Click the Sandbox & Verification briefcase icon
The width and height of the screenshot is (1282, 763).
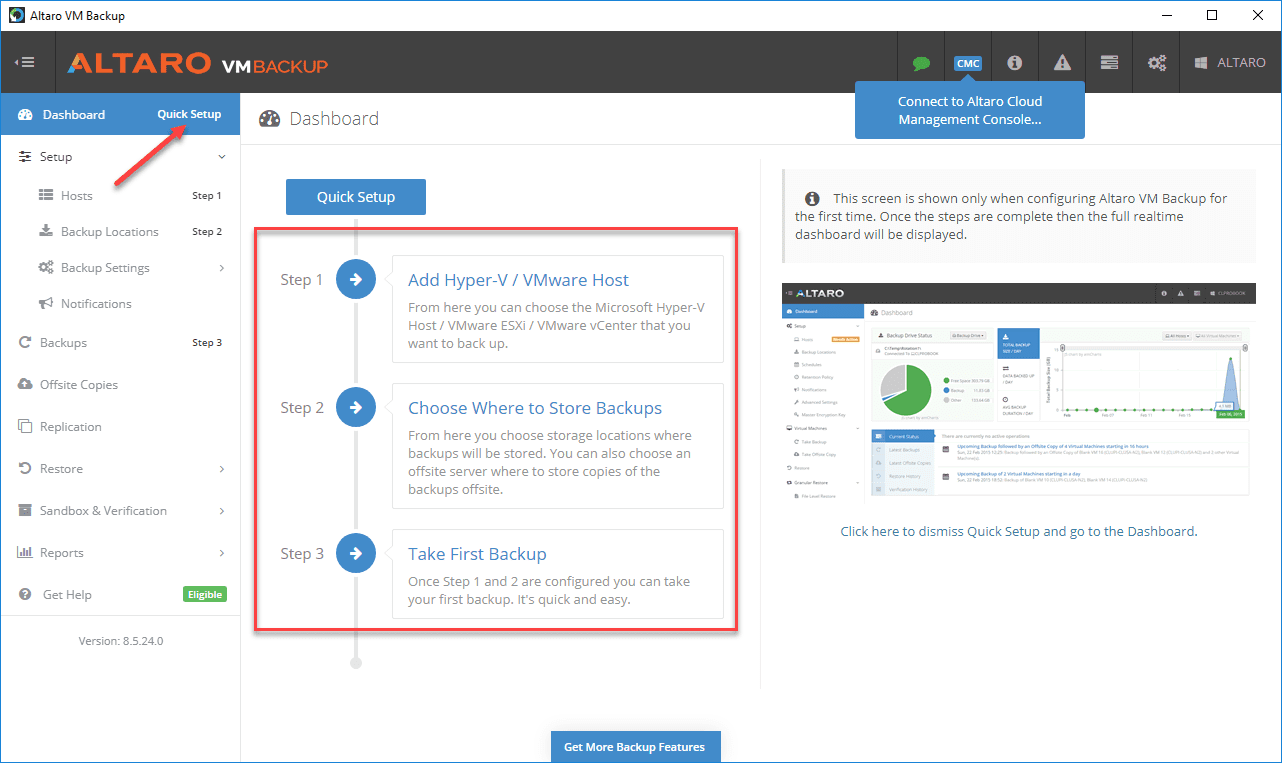pos(25,511)
